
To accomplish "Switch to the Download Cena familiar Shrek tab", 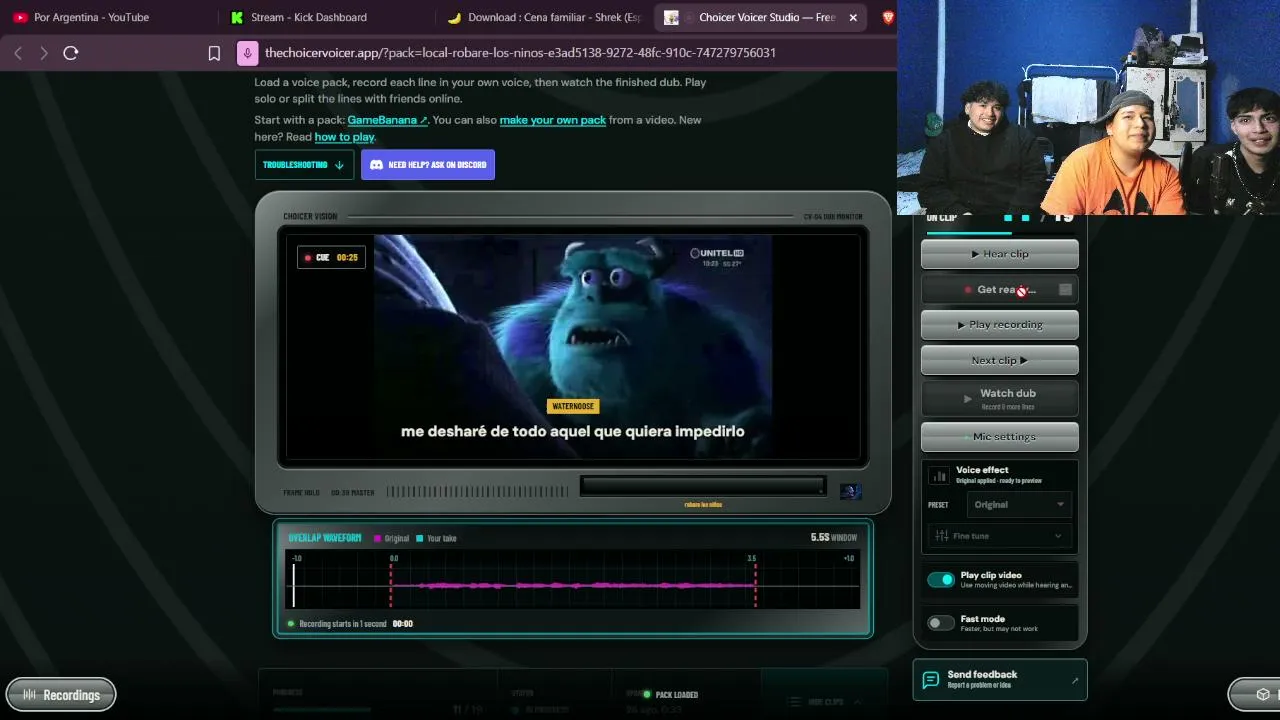I will [x=545, y=17].
